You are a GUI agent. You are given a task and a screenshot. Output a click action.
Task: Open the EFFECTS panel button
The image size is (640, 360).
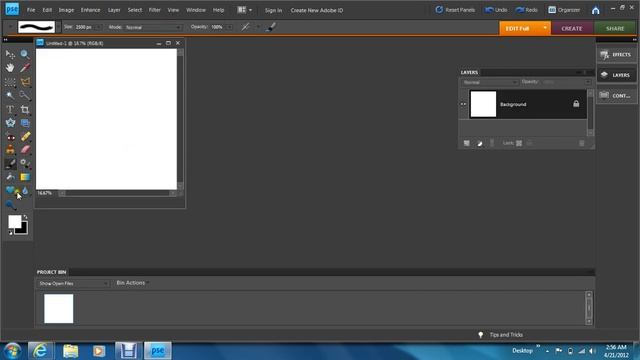point(616,54)
